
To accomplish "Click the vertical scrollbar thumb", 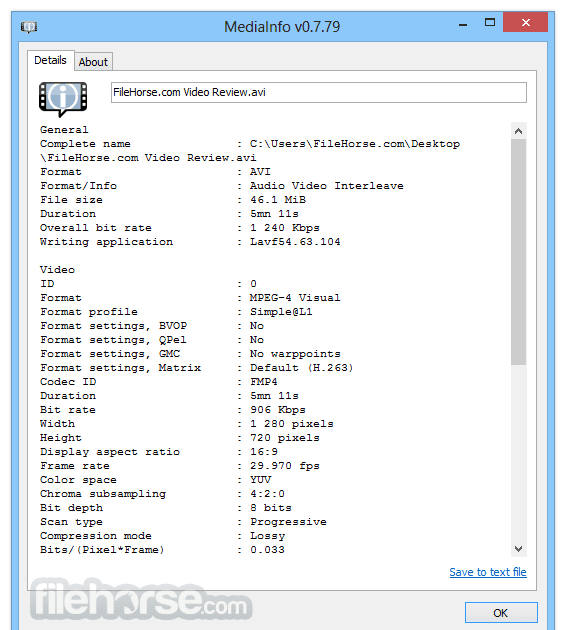I will (518, 252).
